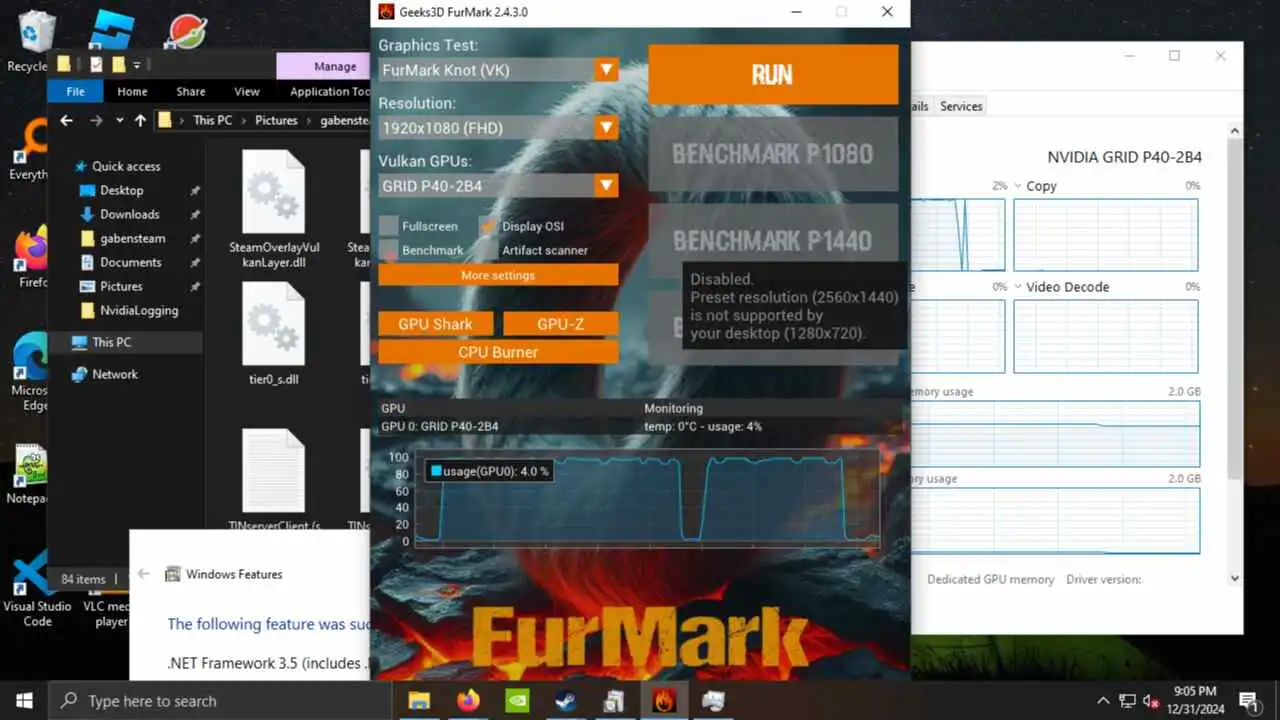This screenshot has width=1280, height=720.
Task: Launch GPU-Z from FurMark
Action: [x=560, y=324]
